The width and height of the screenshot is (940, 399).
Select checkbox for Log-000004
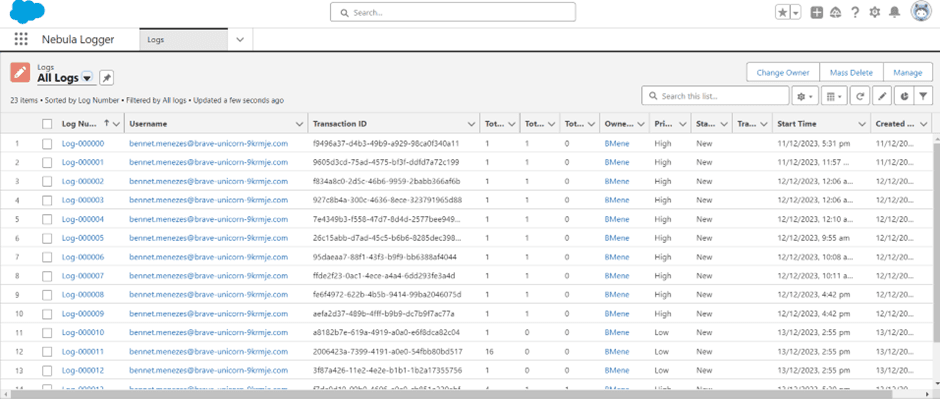click(47, 219)
